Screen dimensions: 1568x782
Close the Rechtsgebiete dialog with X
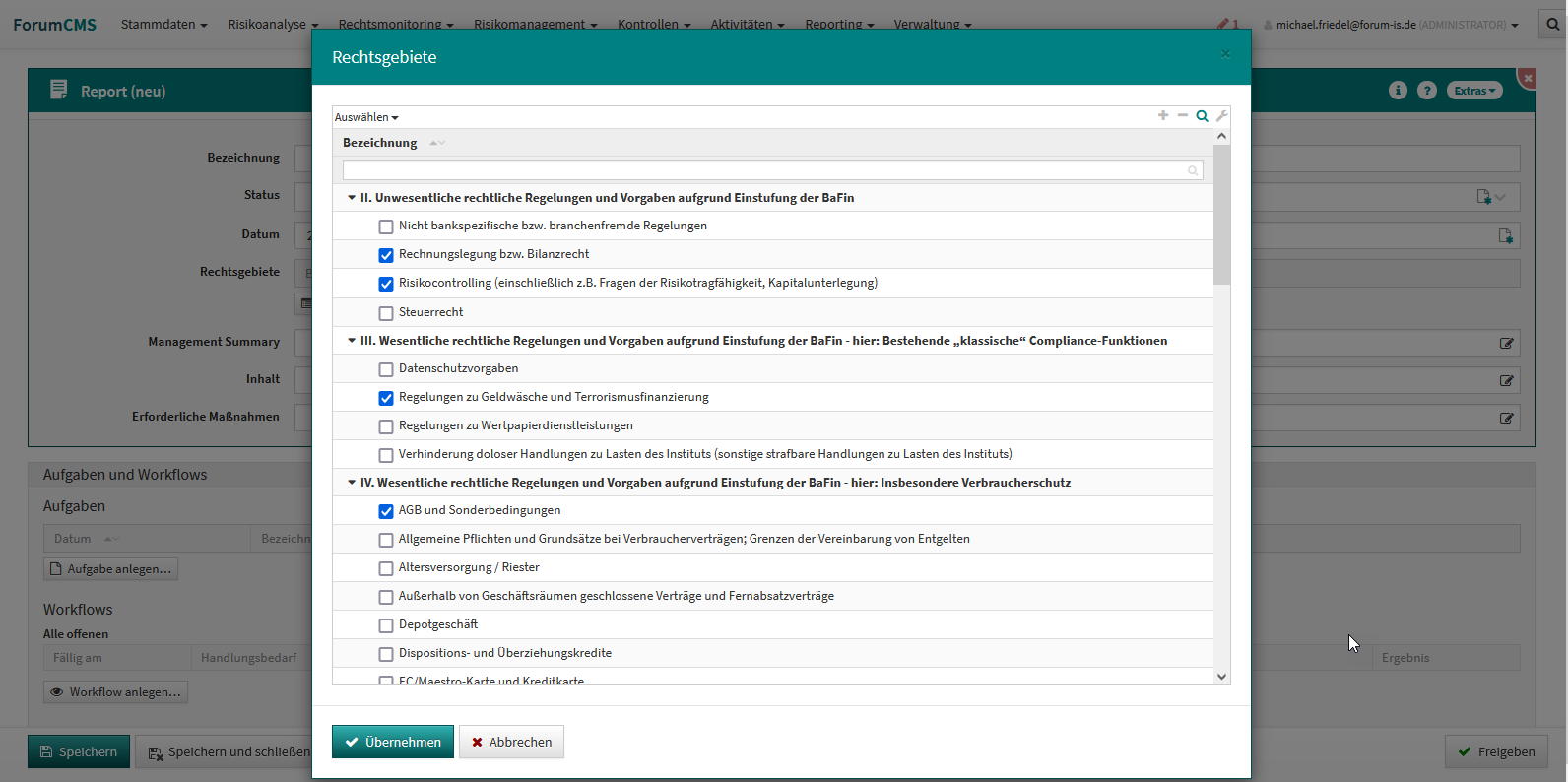[x=1225, y=54]
